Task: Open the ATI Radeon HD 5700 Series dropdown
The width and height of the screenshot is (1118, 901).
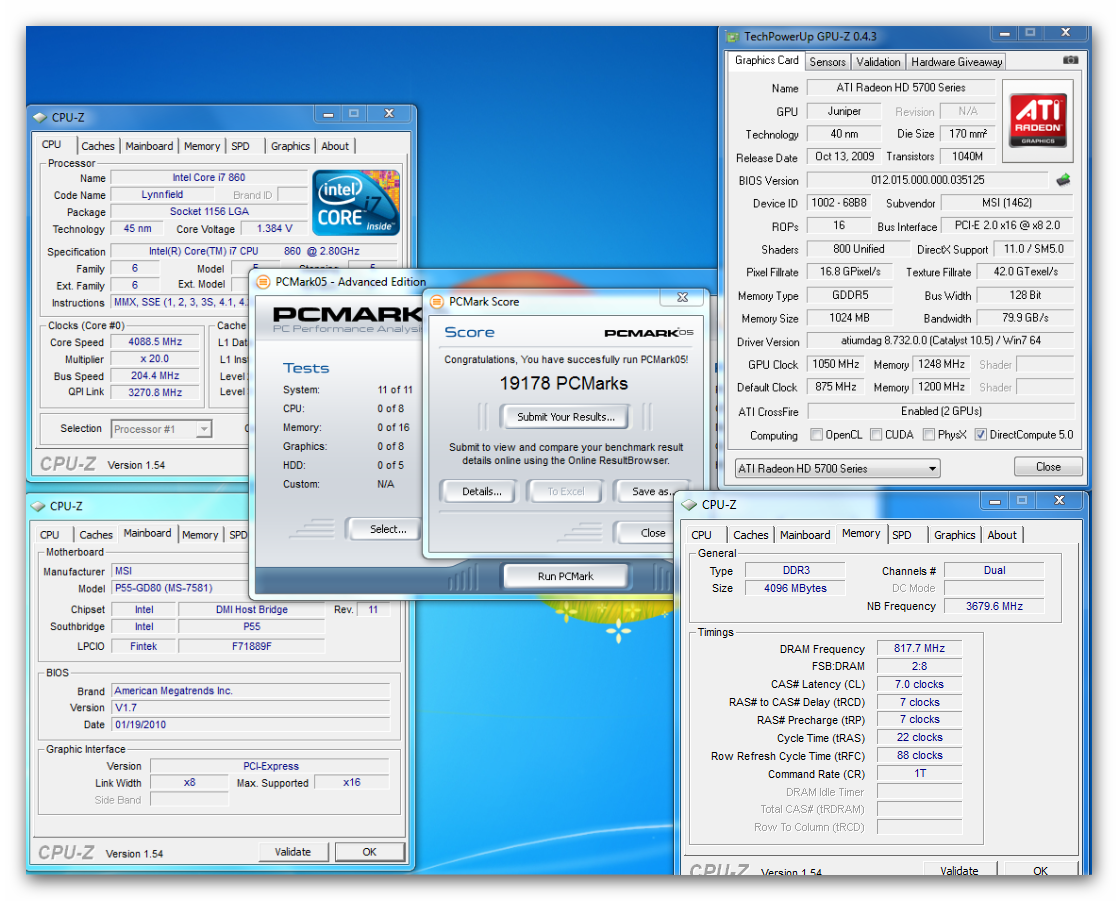Action: click(x=837, y=468)
